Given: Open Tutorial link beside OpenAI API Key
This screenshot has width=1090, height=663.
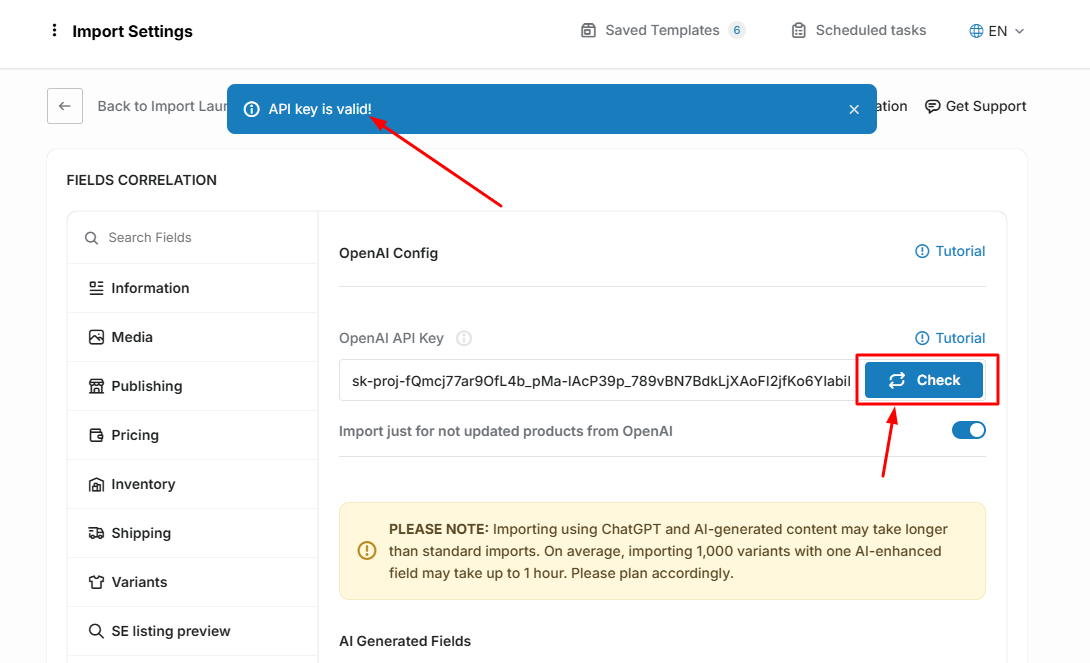Looking at the screenshot, I should [950, 338].
